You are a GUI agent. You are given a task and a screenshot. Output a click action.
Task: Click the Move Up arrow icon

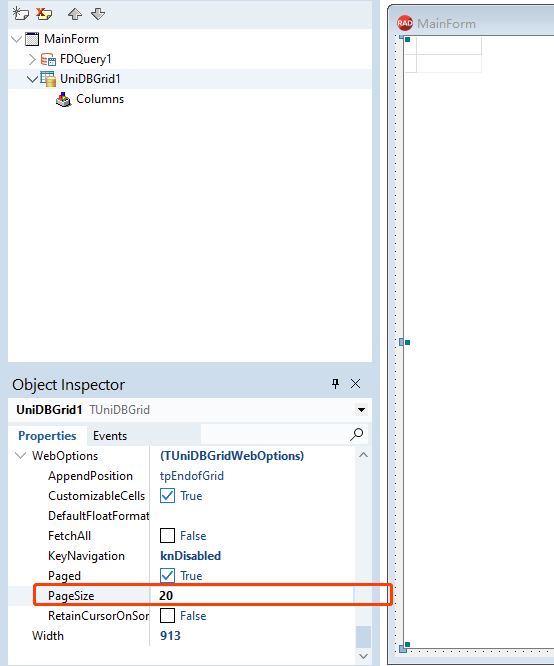pos(75,14)
